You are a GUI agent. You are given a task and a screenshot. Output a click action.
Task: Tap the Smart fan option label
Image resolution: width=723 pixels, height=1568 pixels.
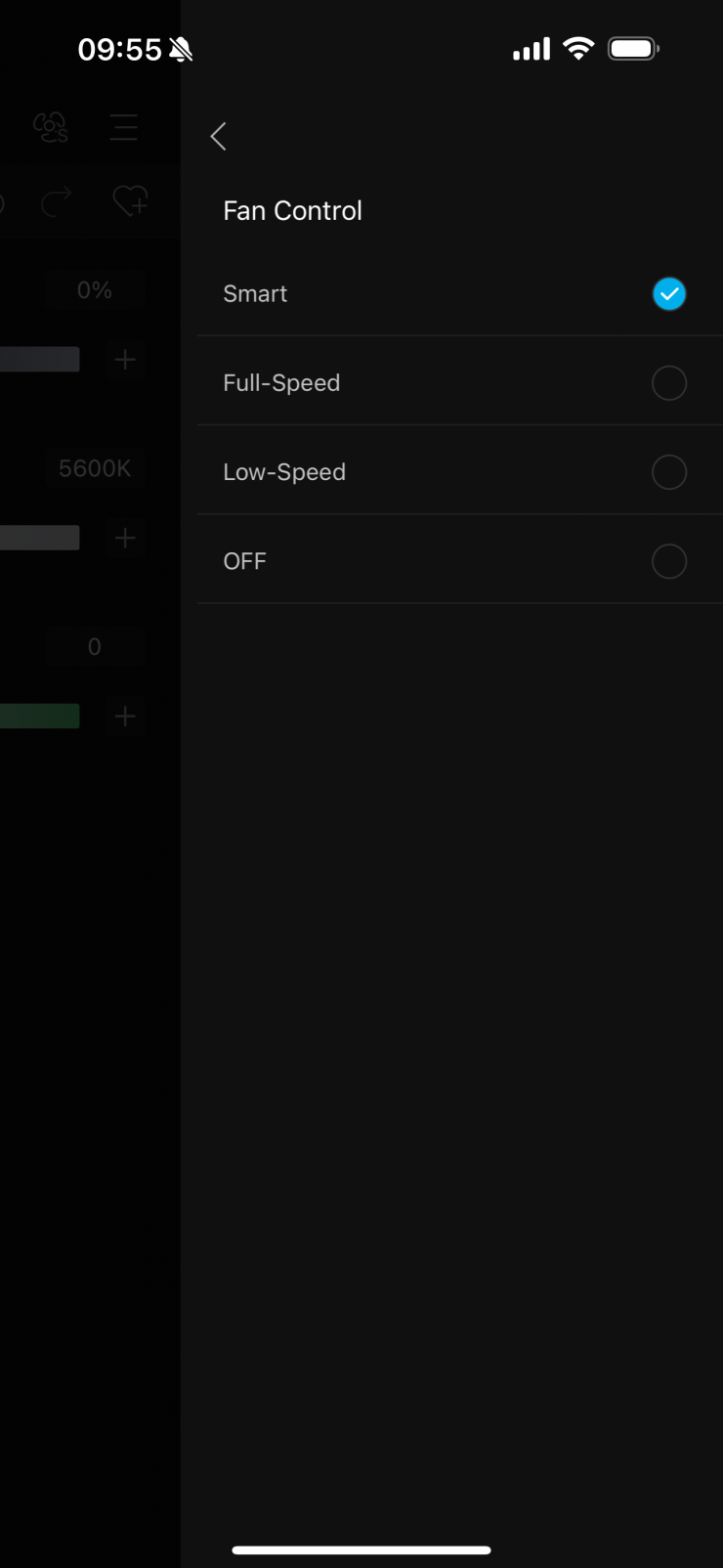[255, 294]
